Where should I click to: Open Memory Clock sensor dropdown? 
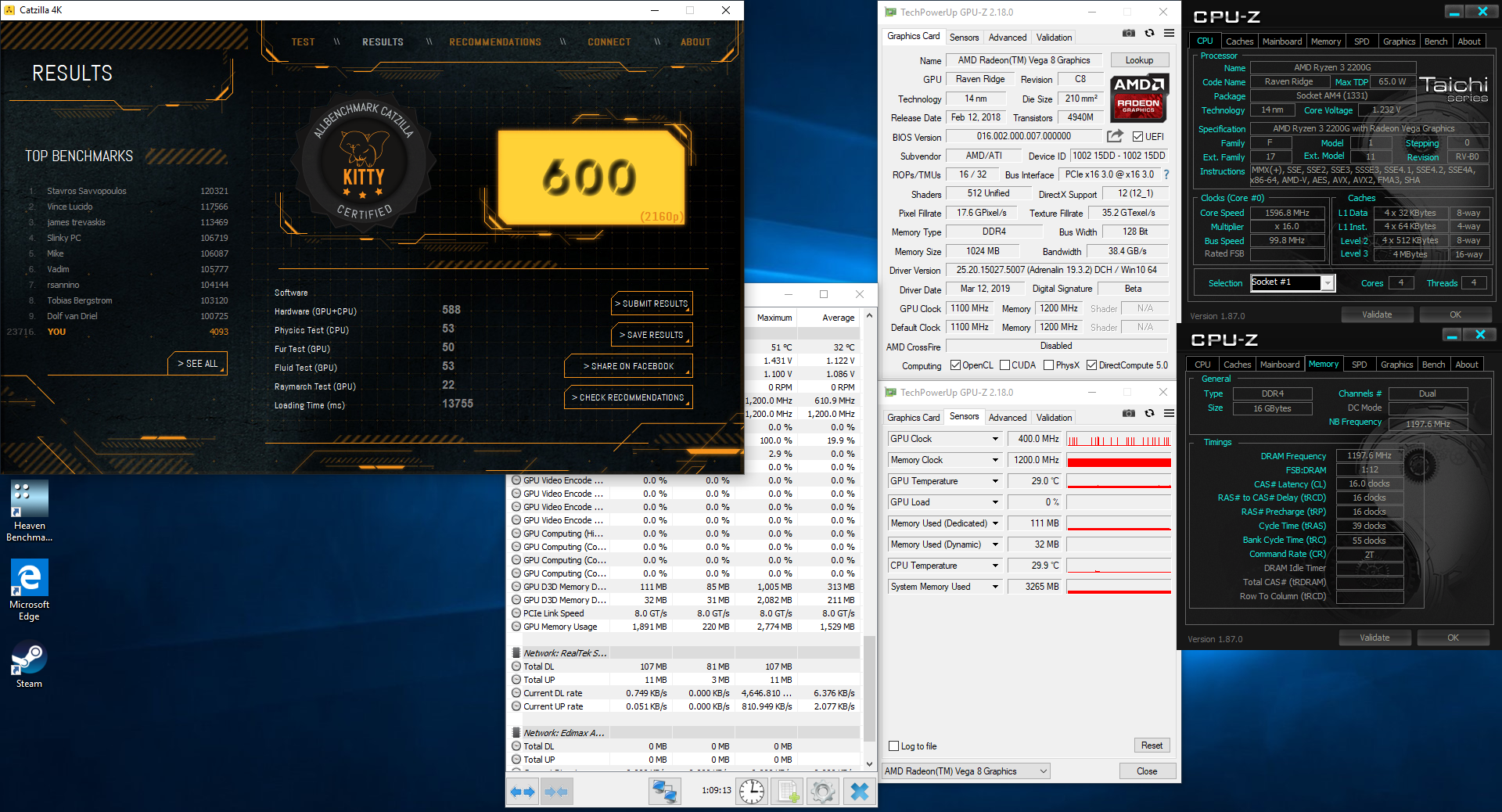(x=995, y=460)
